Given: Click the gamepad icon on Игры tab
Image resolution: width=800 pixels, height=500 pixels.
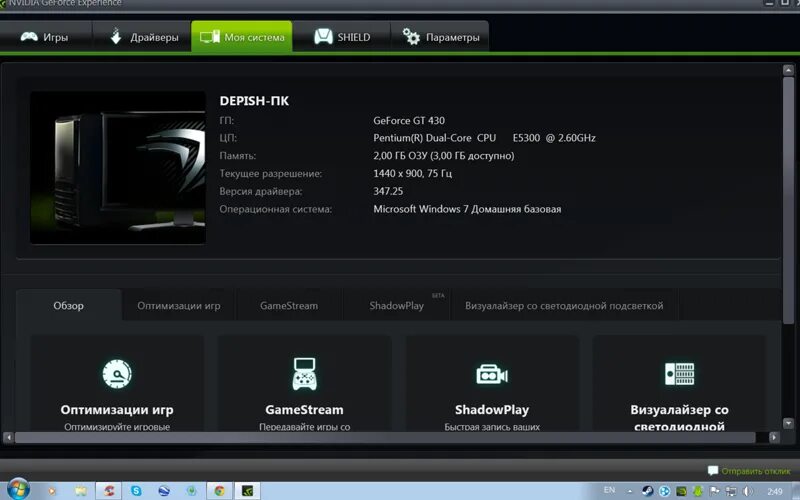Looking at the screenshot, I should (29, 36).
